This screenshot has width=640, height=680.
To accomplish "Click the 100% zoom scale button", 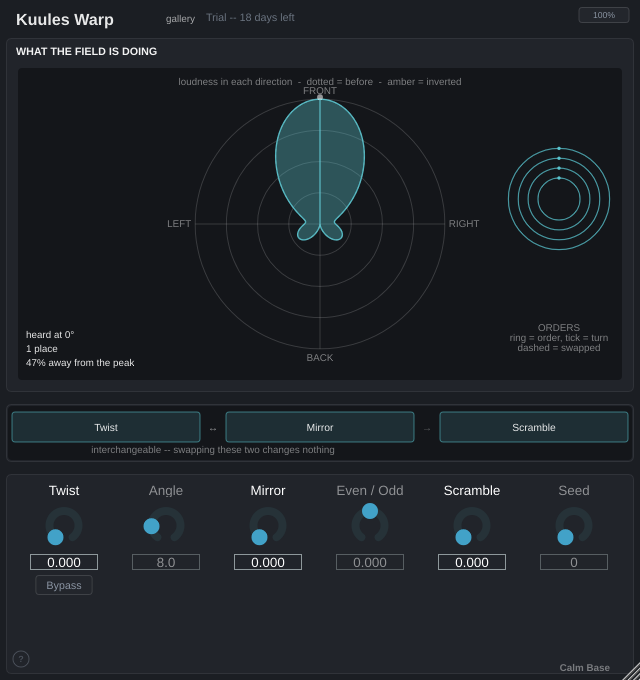I will coord(604,15).
